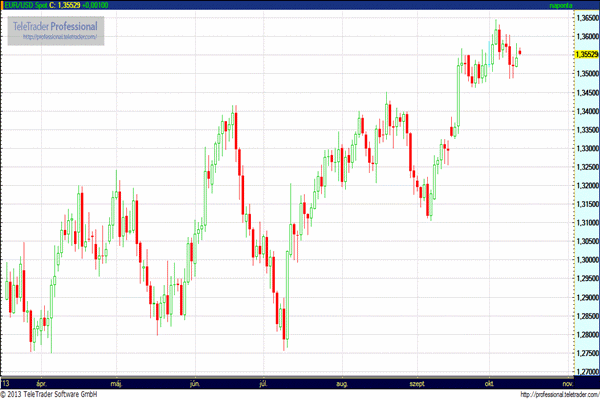Screen dimensions: 600x400
Task: Select the 'ápr.' month on time axis
Action: [x=42, y=383]
